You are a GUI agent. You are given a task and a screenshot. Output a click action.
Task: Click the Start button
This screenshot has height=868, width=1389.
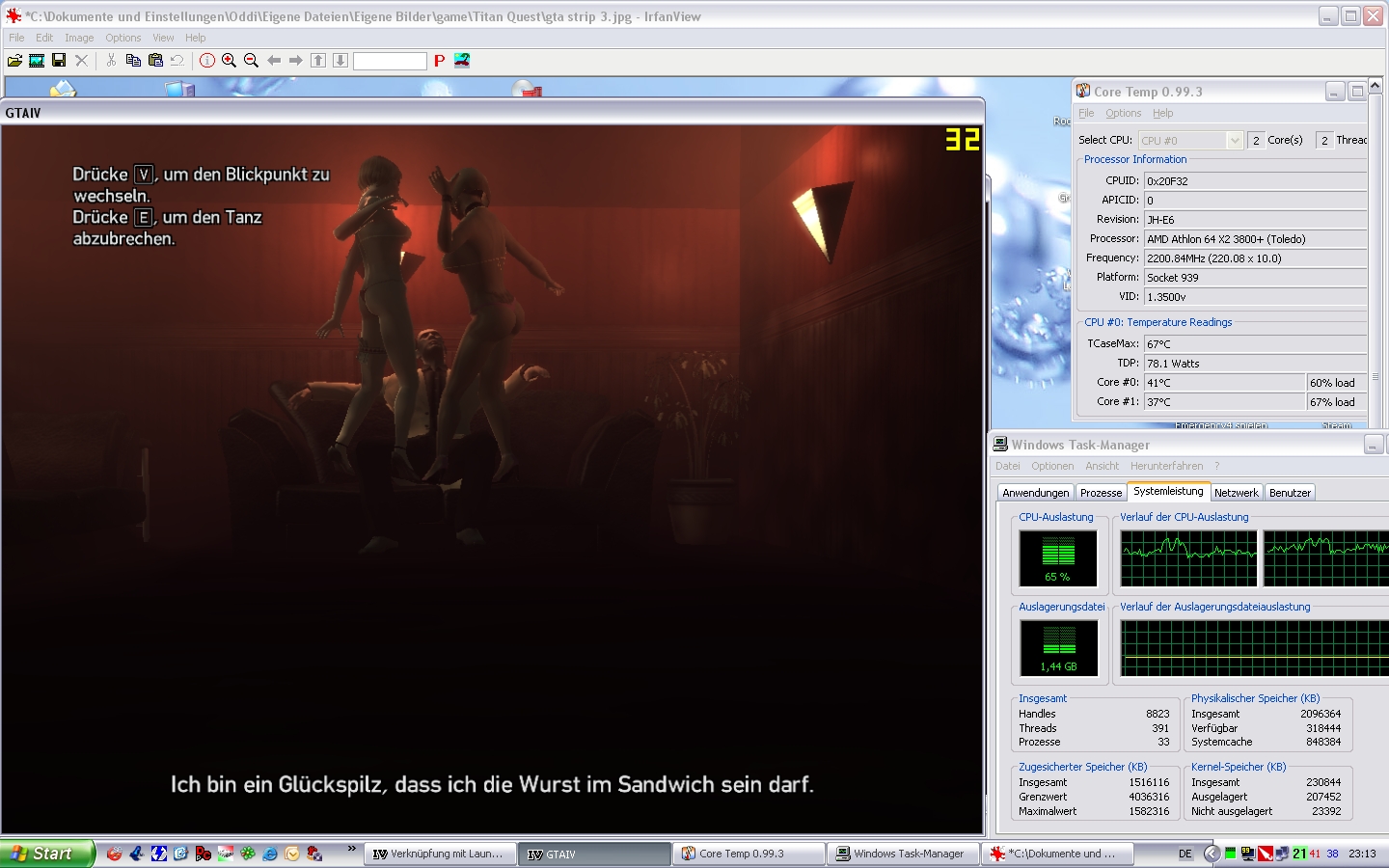click(46, 854)
